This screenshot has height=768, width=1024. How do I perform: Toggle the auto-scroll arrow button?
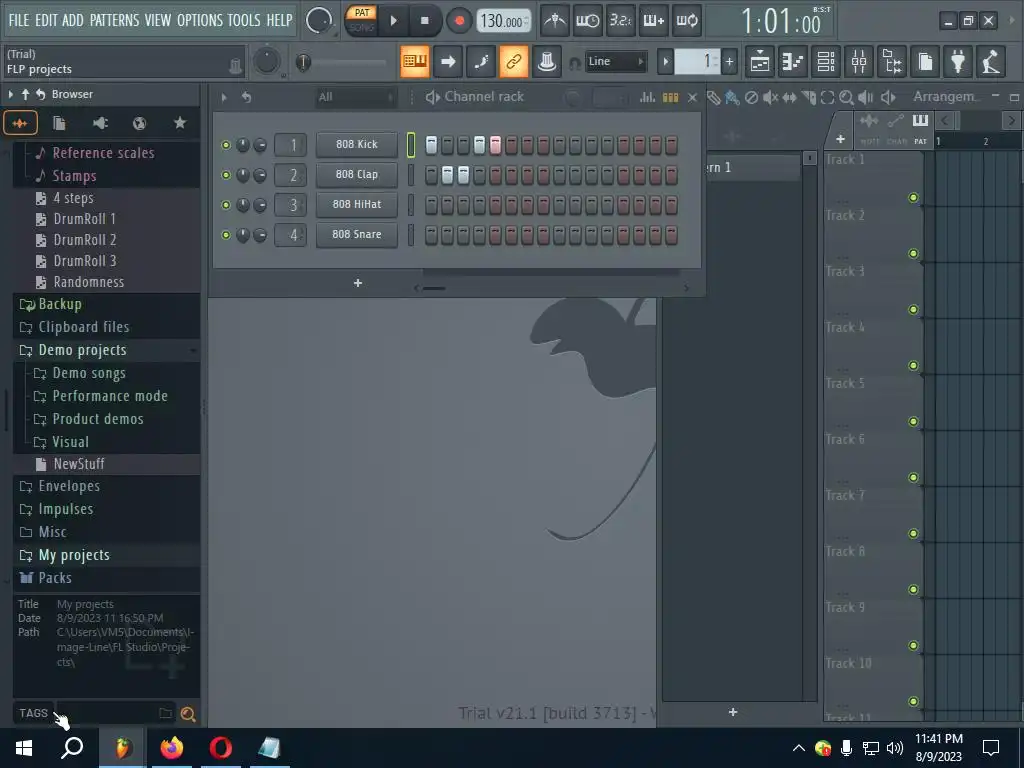(448, 61)
